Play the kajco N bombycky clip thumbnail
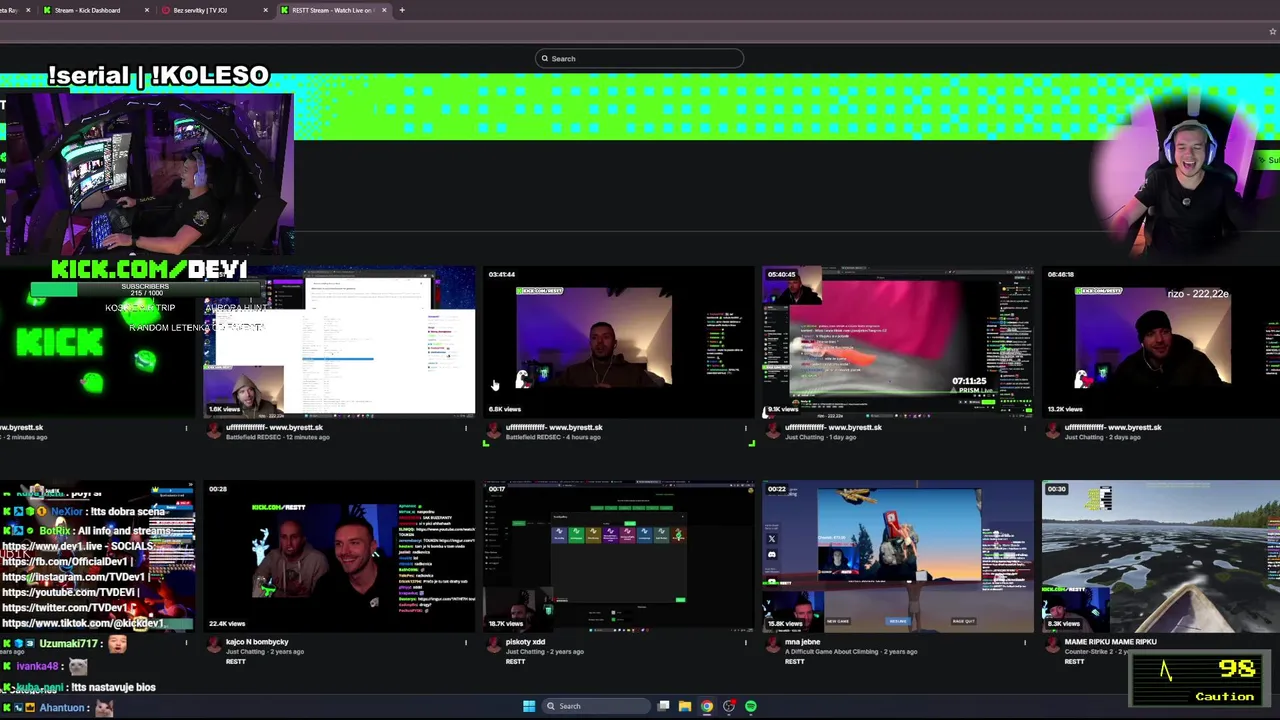This screenshot has height=720, width=1280. [x=339, y=556]
